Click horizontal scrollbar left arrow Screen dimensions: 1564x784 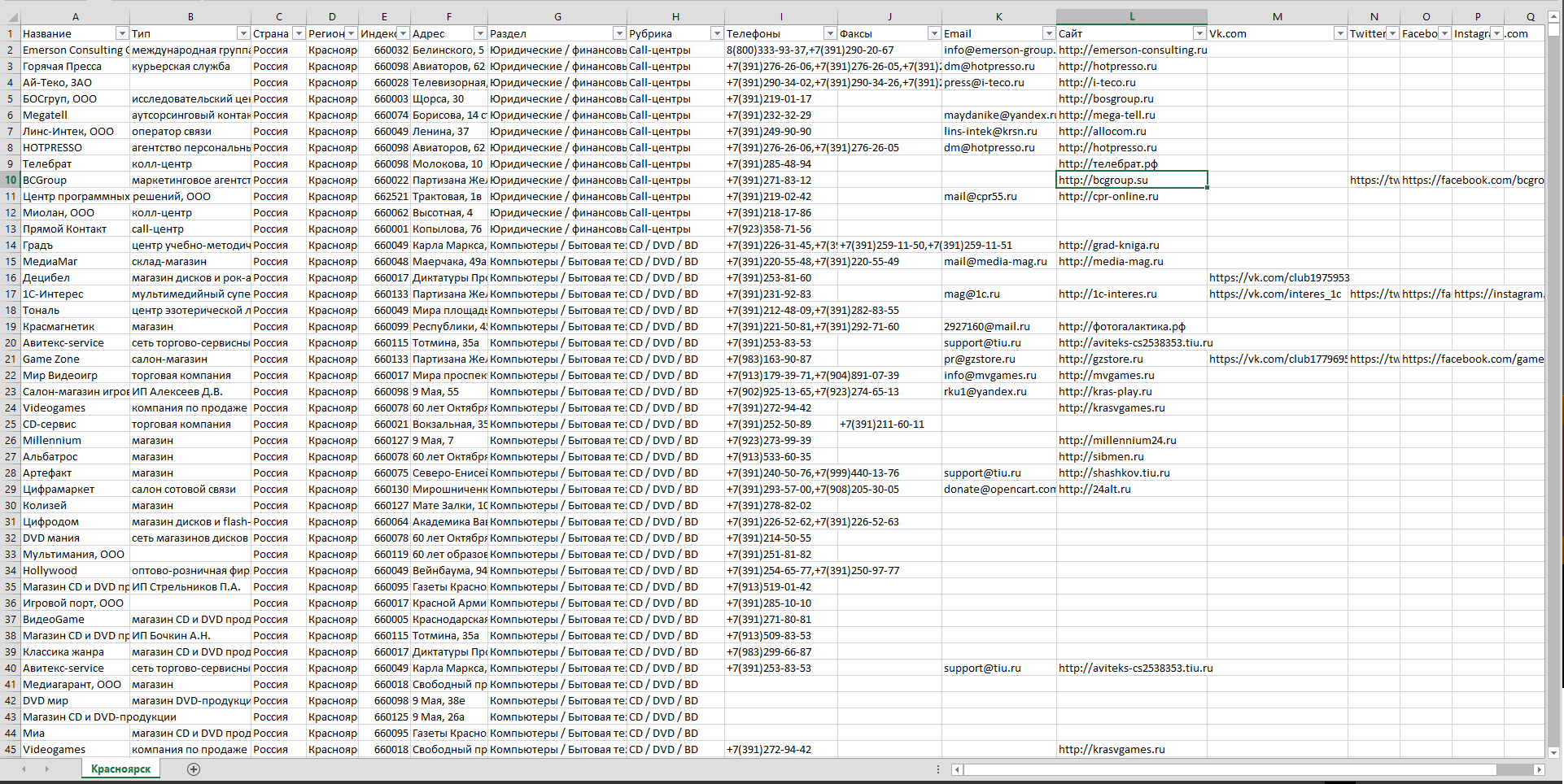(957, 769)
